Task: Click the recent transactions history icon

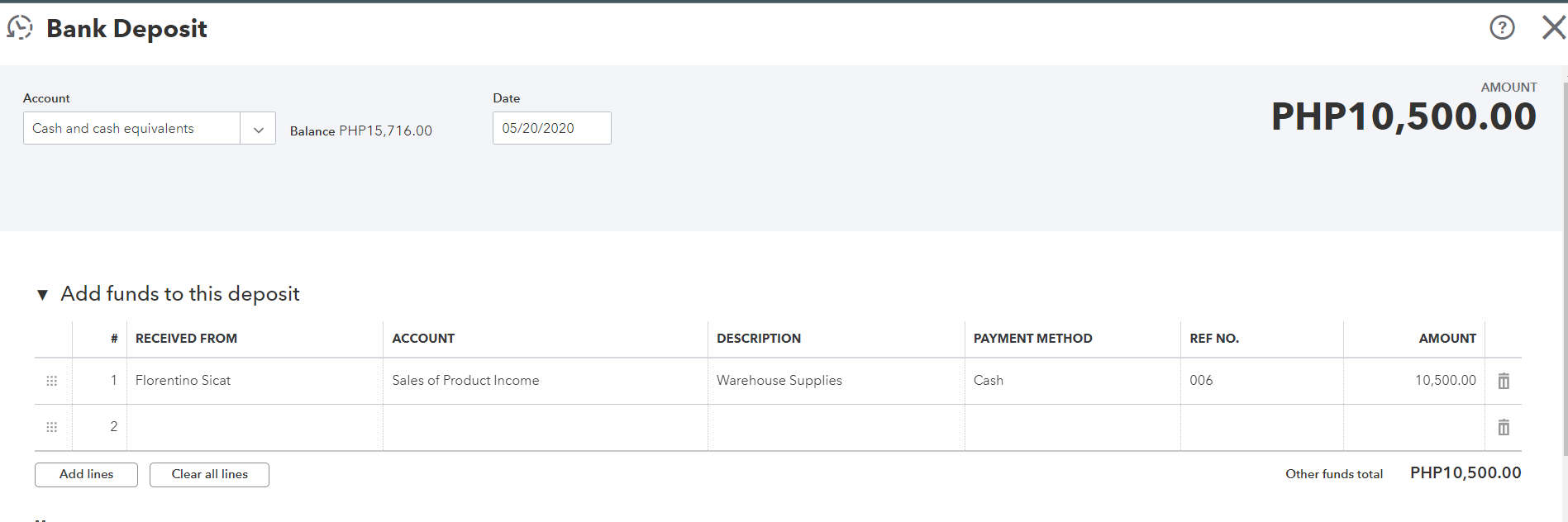Action: [x=20, y=28]
